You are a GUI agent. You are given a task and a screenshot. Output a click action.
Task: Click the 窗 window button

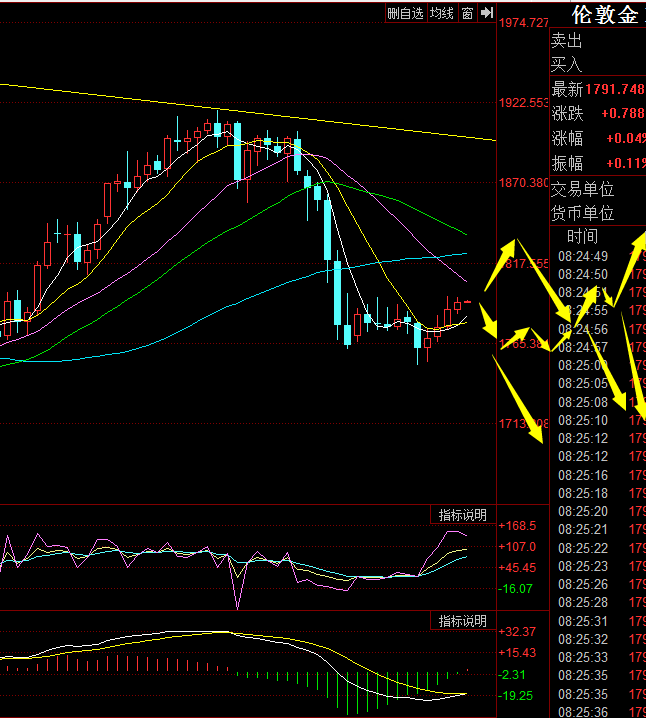467,13
